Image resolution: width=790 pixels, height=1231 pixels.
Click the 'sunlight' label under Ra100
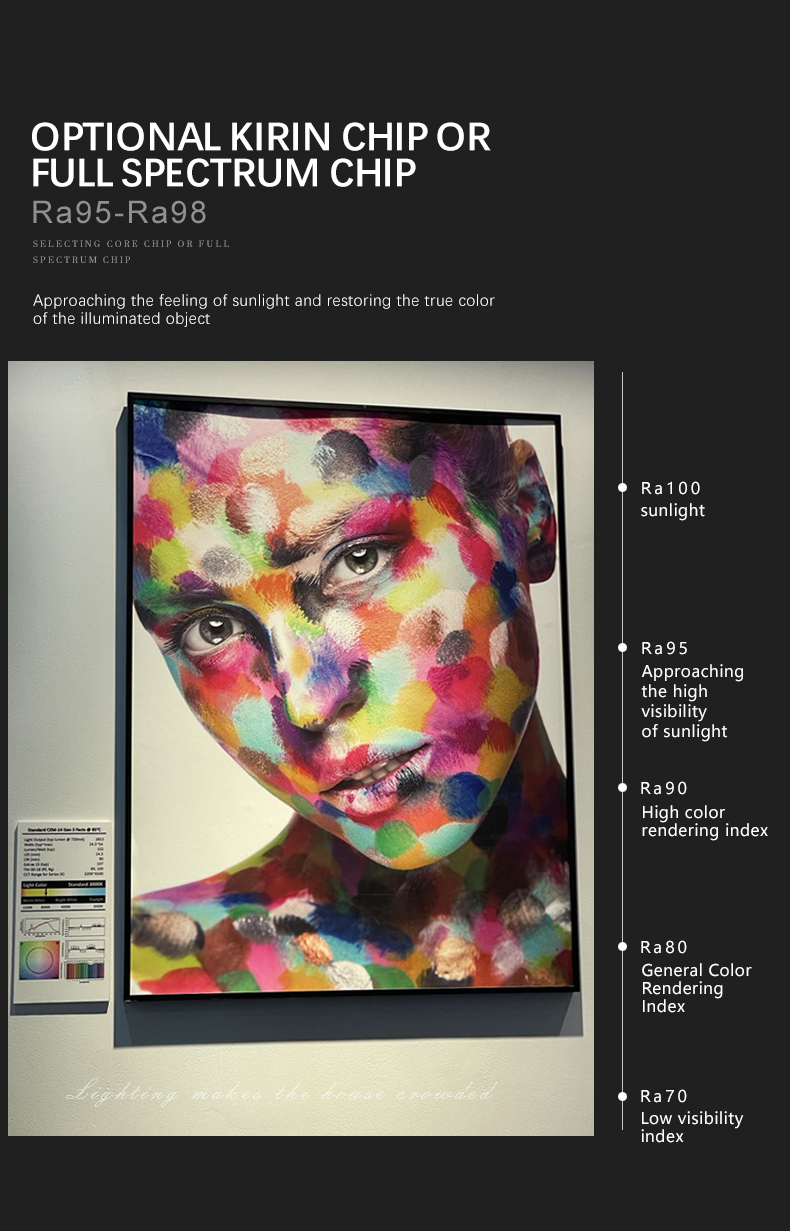(673, 511)
